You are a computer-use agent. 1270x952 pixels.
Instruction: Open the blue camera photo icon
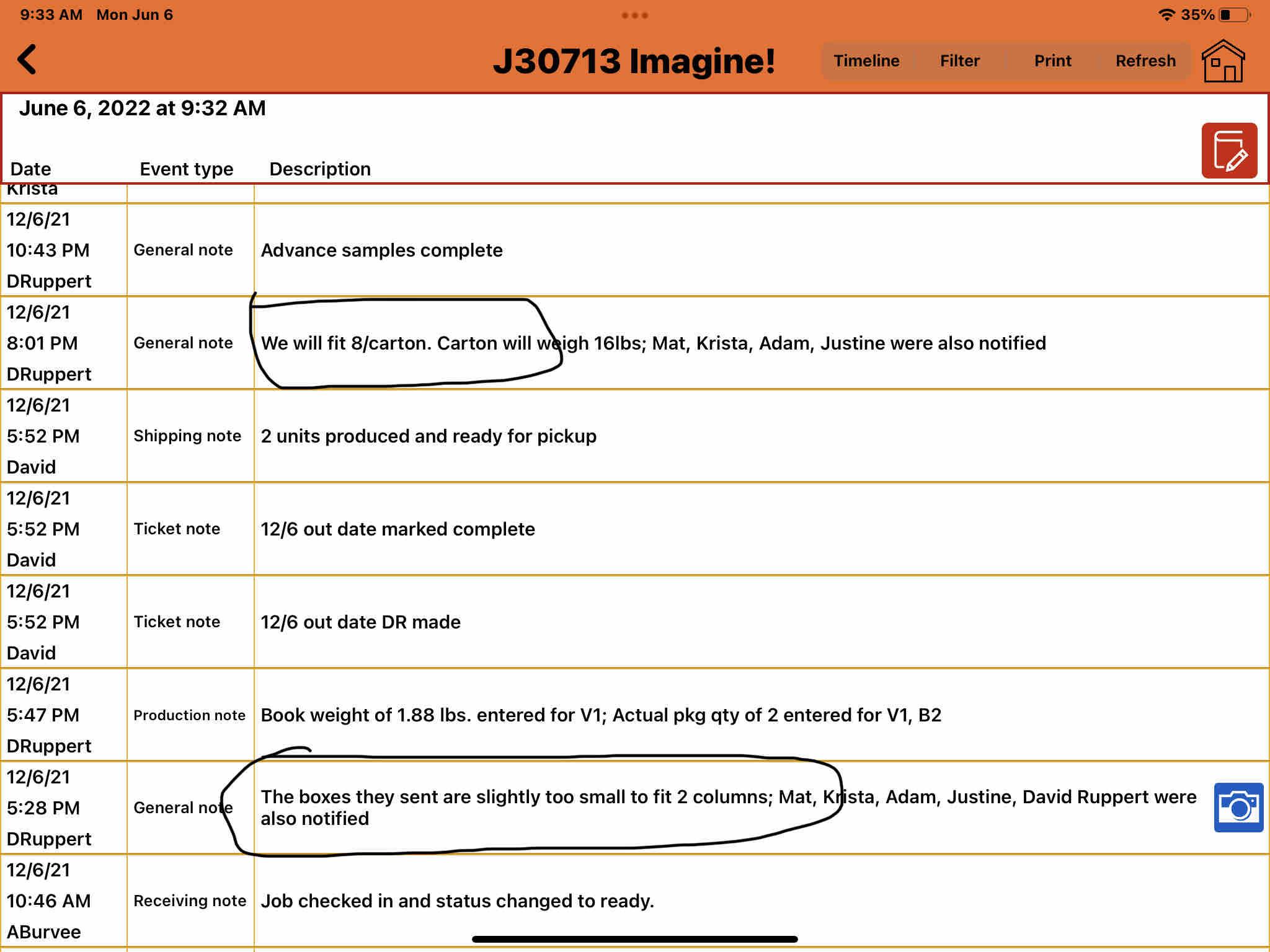coord(1238,807)
